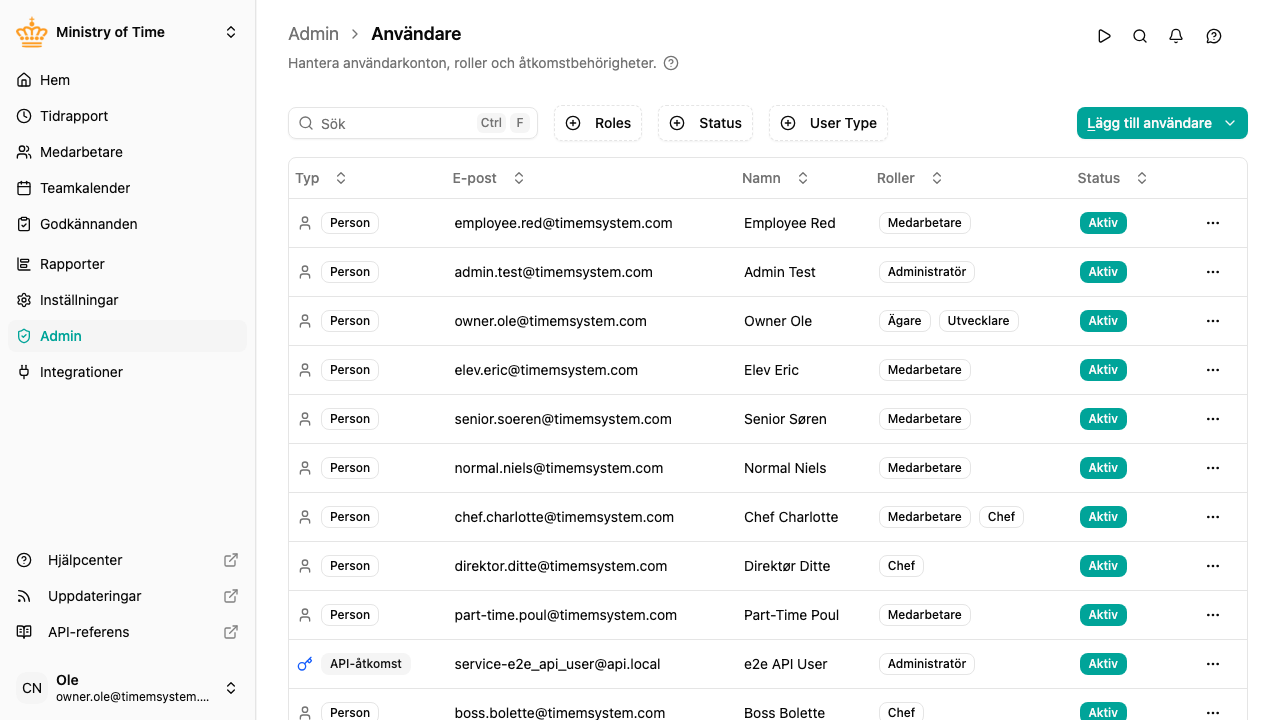Go to Hem in the sidebar
The image size is (1280, 720).
pyautogui.click(x=127, y=80)
